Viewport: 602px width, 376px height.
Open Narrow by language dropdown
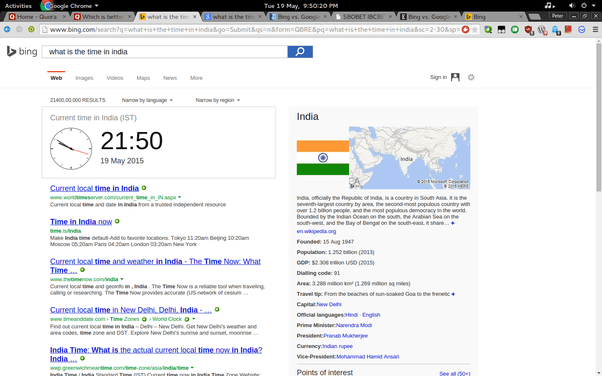click(x=147, y=100)
